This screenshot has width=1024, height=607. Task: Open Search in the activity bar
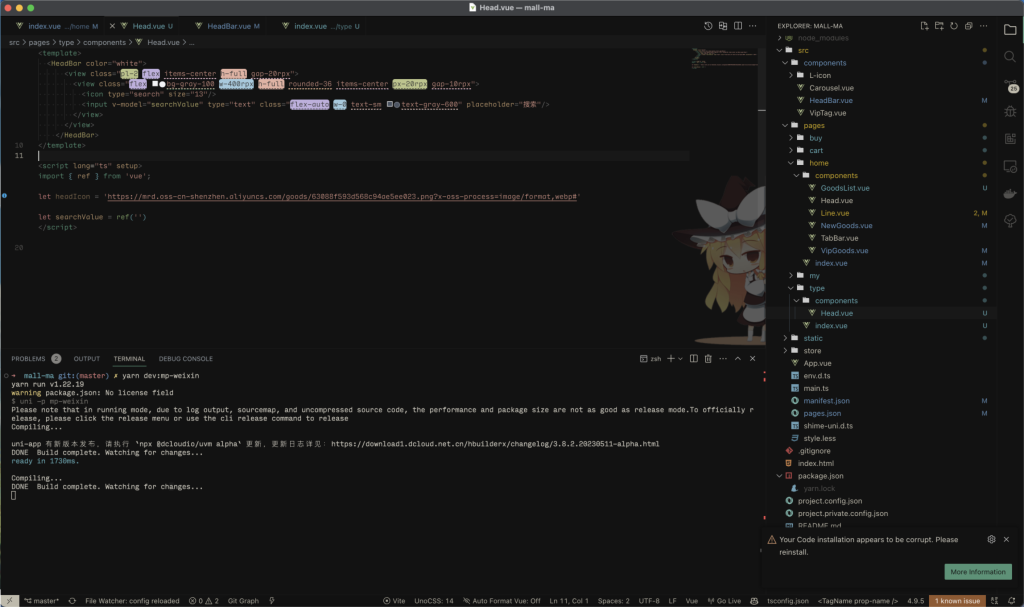coord(1009,57)
